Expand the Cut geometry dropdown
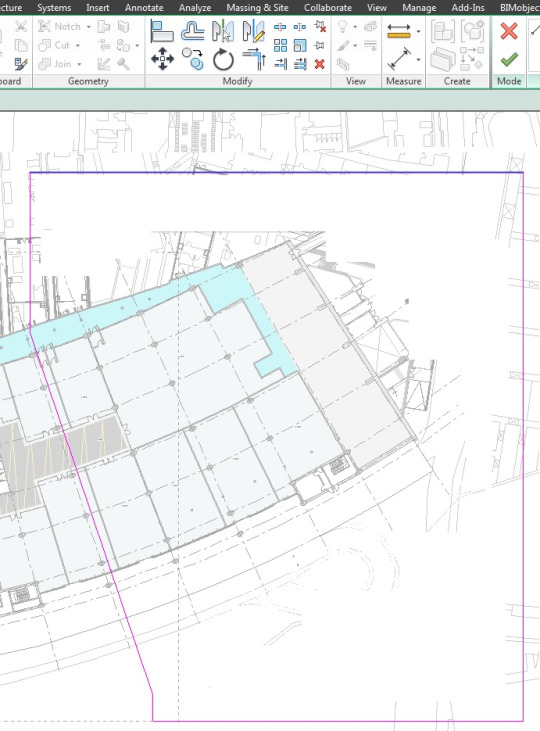This screenshot has width=540, height=731. 78,46
